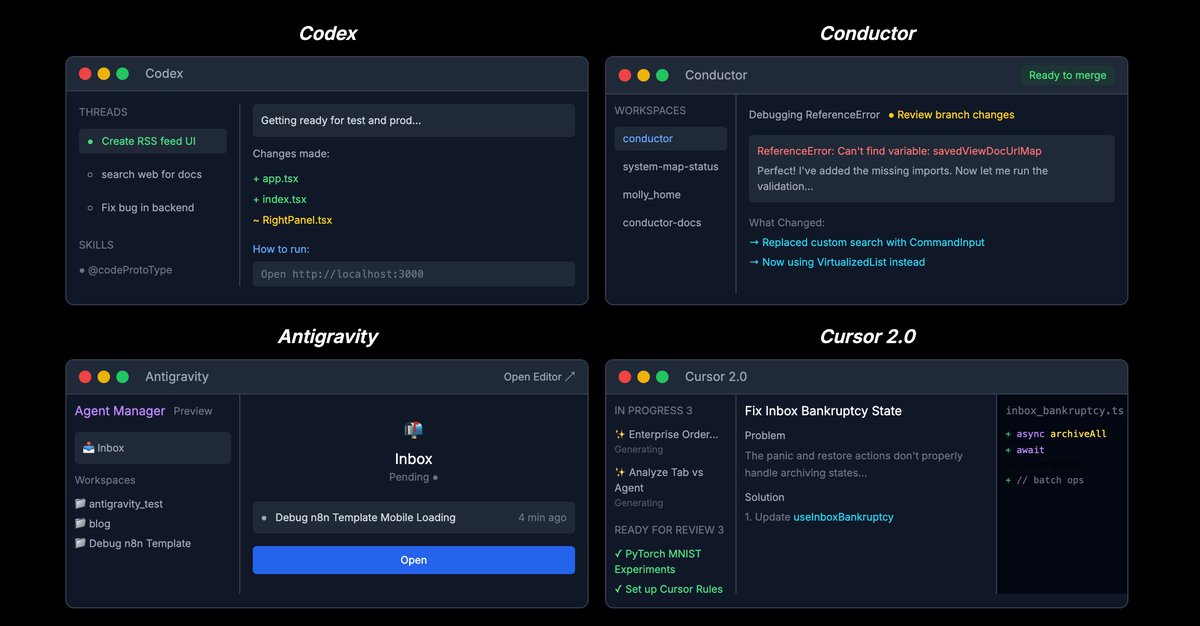Image resolution: width=1200 pixels, height=626 pixels.
Task: Open the modified RightPanel.tsx file change
Action: pyautogui.click(x=292, y=220)
